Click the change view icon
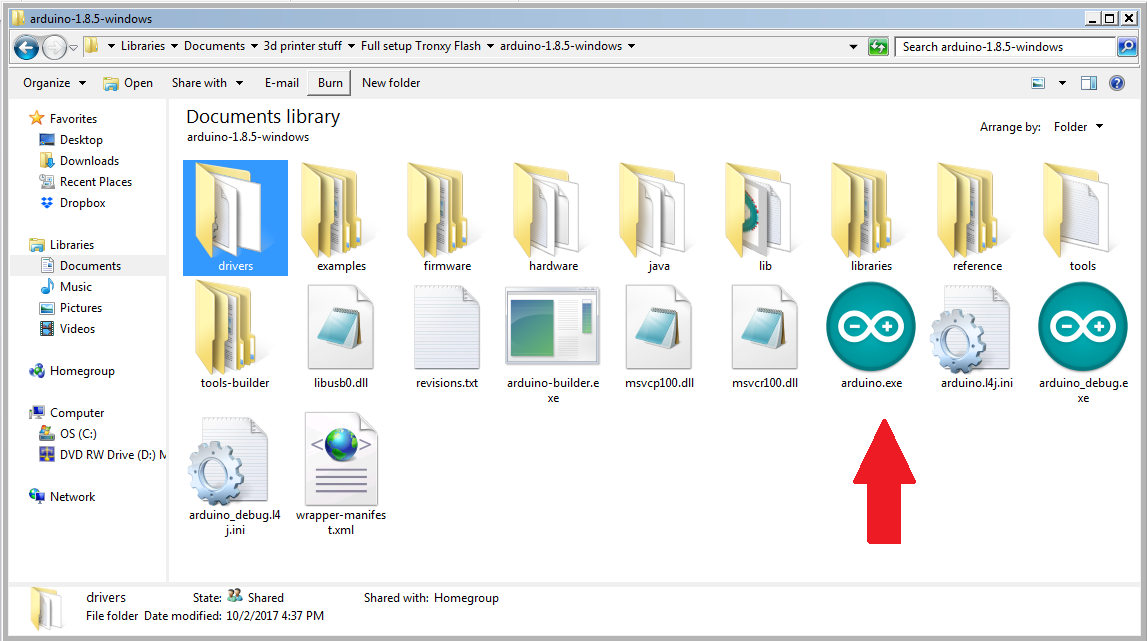The width and height of the screenshot is (1147, 641). 1038,83
